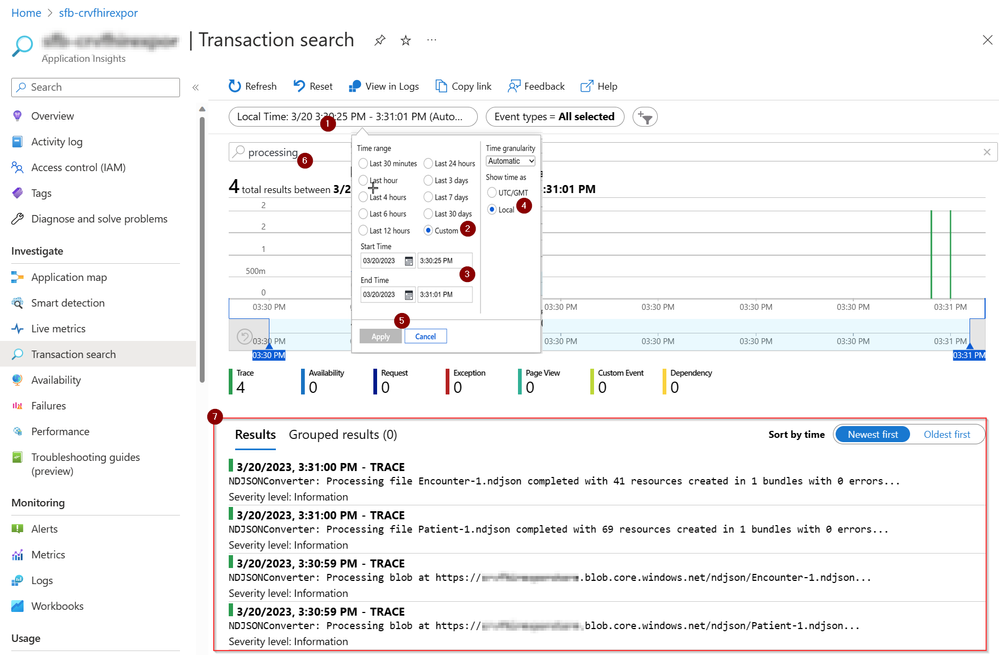Show time as UTC/GMT
Screen dimensions: 999x655
tap(492, 192)
